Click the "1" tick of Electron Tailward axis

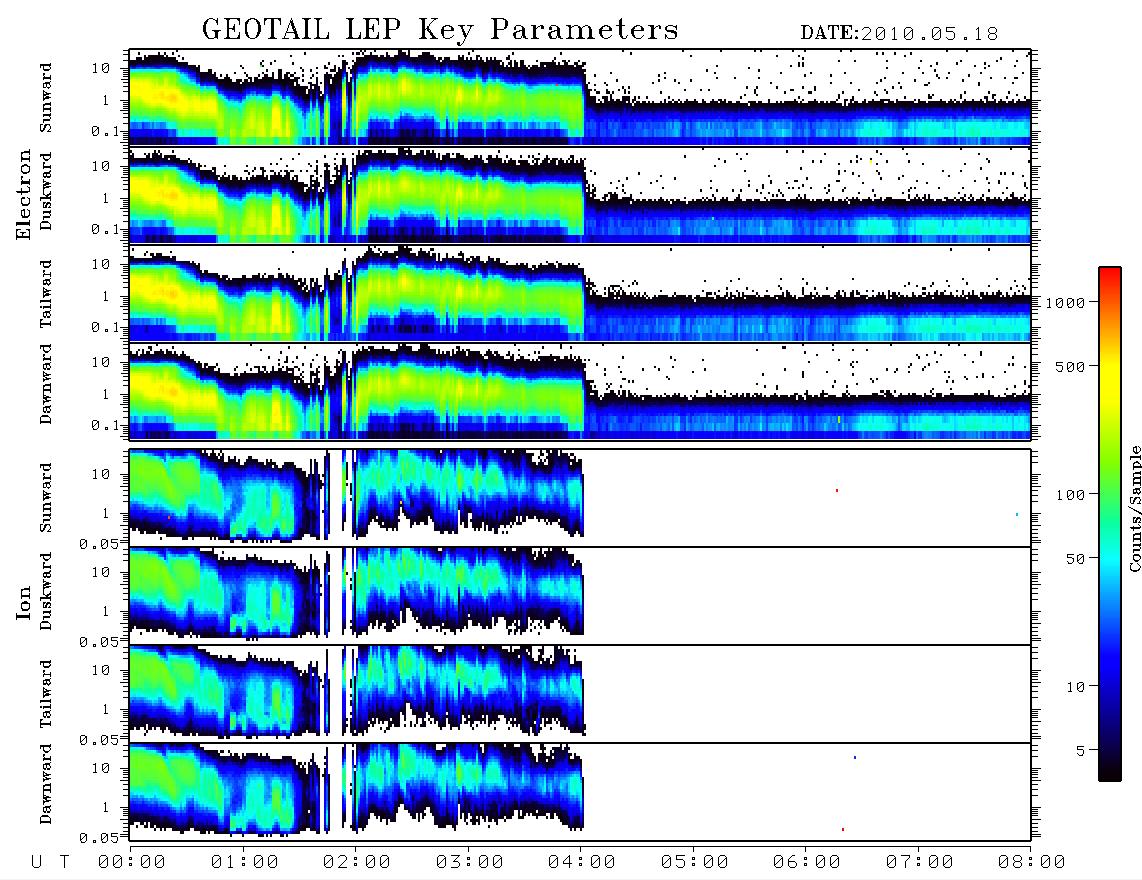pyautogui.click(x=106, y=296)
